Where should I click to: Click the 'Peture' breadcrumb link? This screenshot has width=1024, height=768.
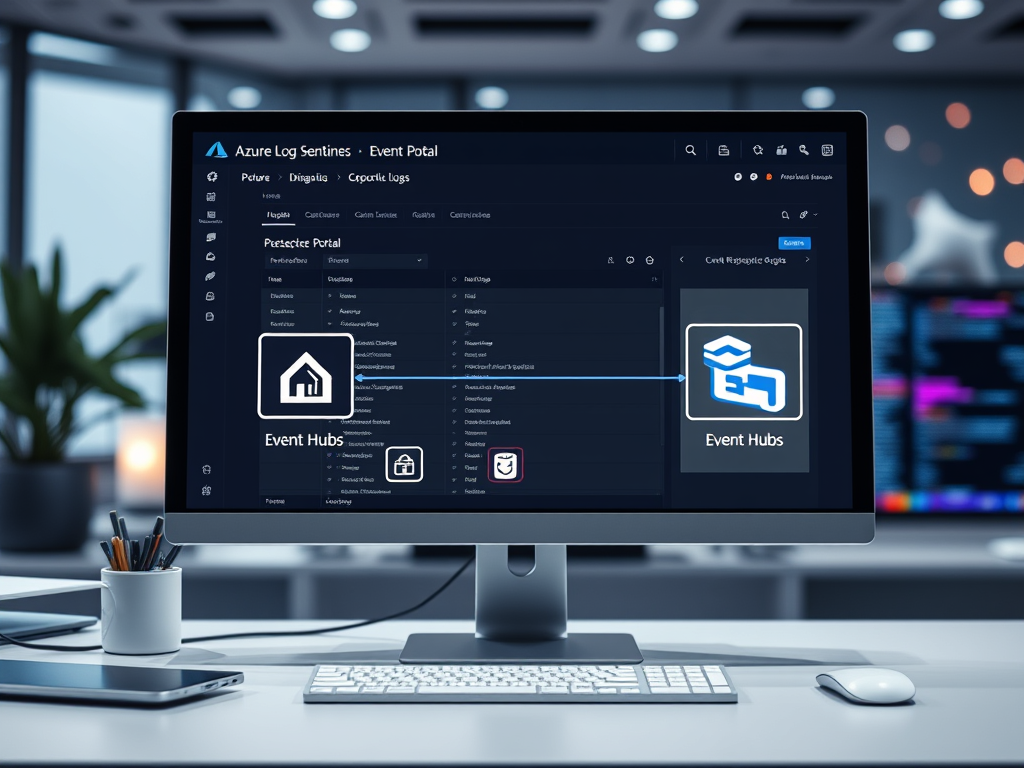click(255, 177)
